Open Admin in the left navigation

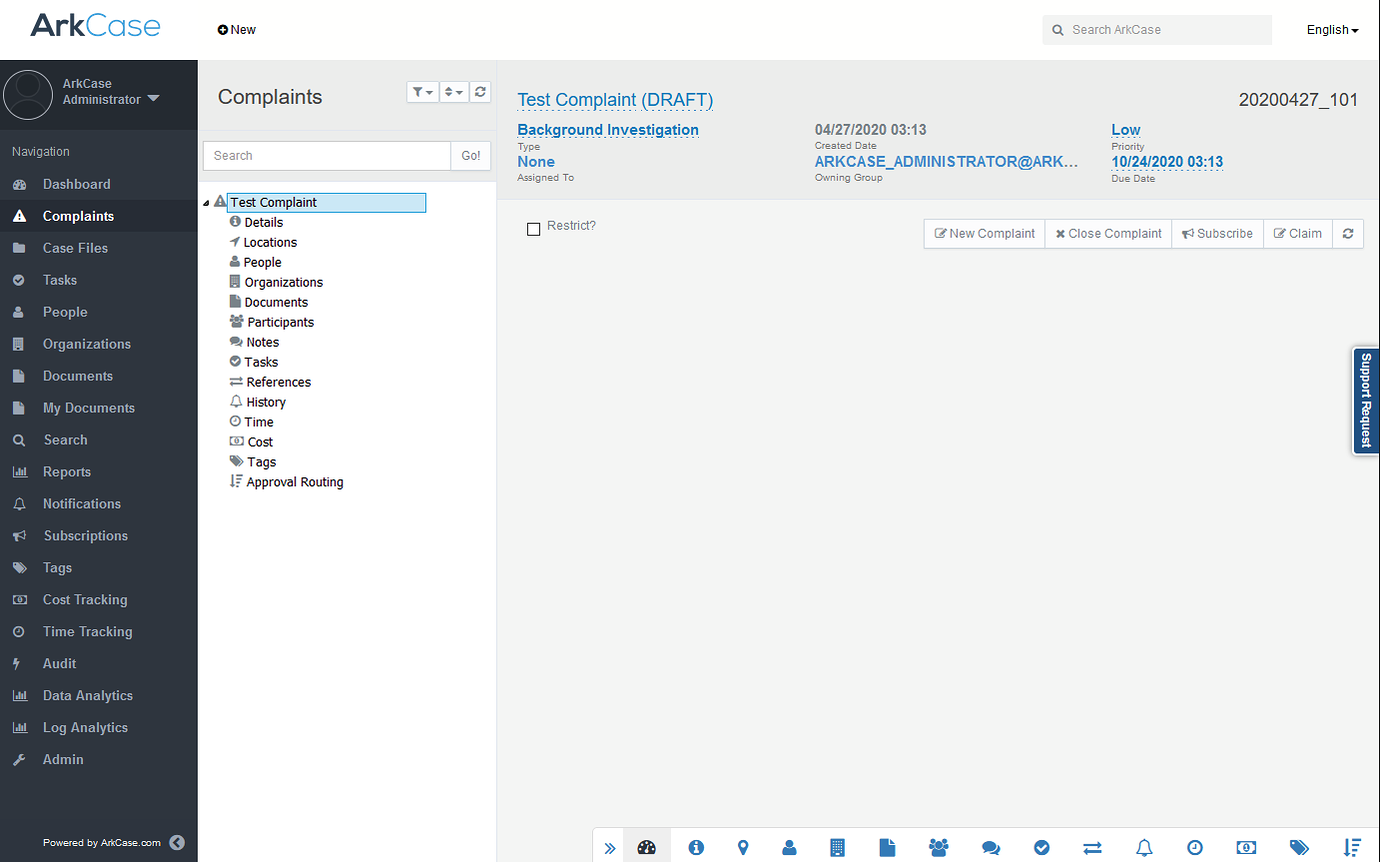63,760
